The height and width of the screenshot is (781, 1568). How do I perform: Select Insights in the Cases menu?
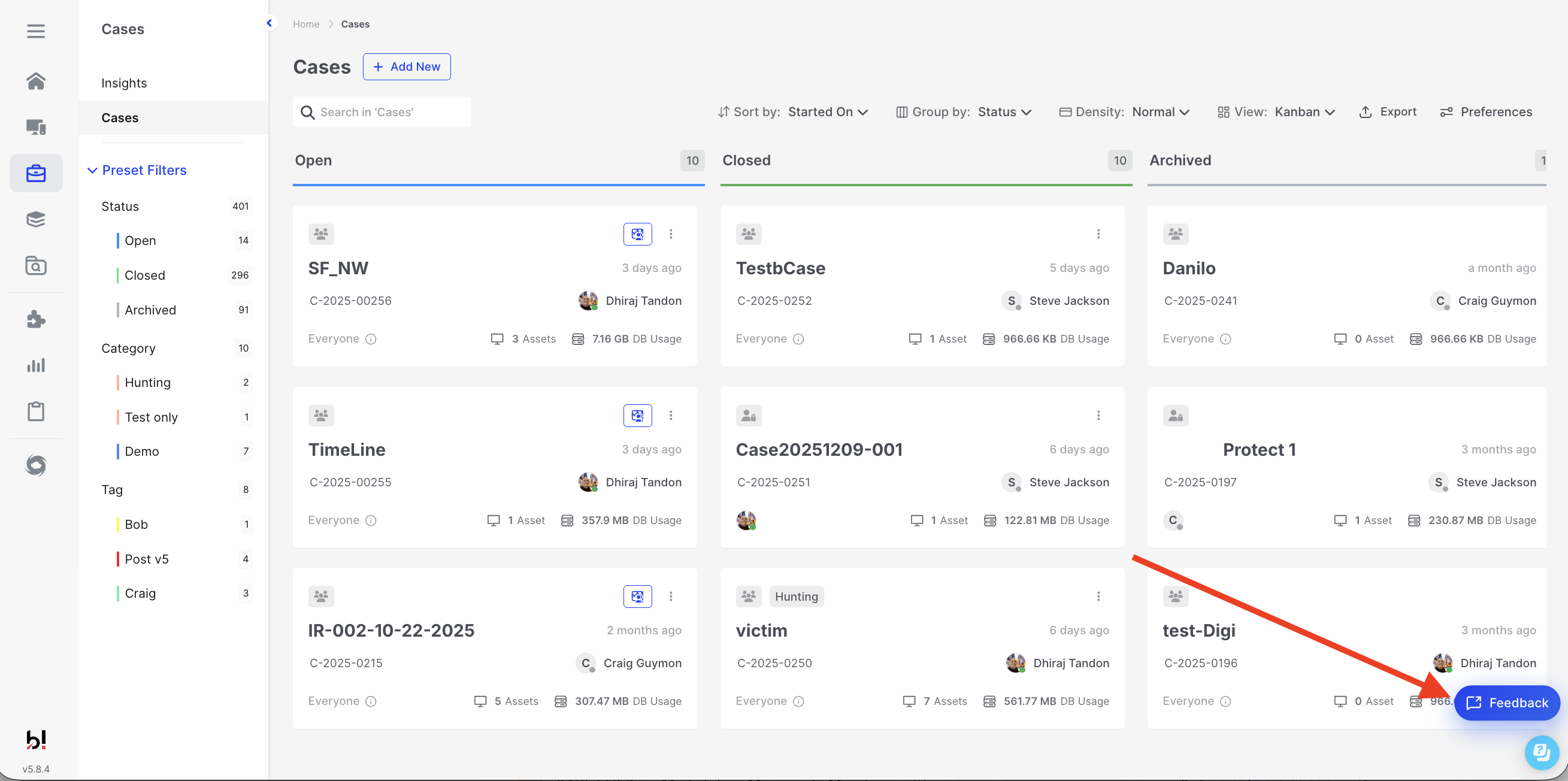124,83
